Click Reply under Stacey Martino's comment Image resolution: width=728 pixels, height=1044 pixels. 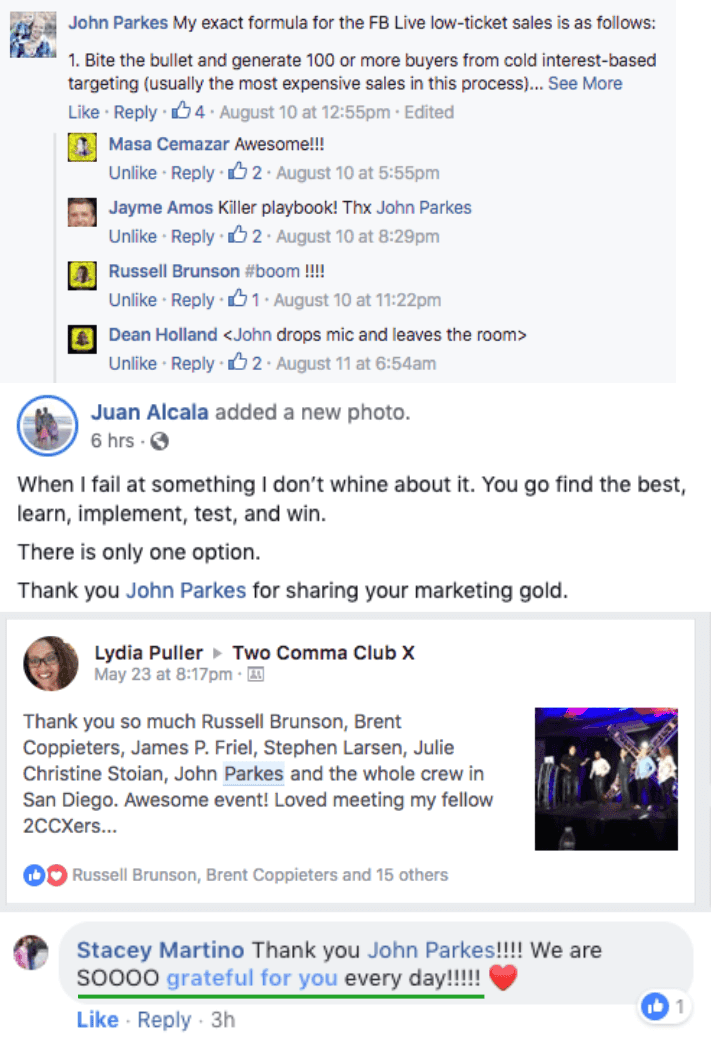pyautogui.click(x=164, y=1019)
